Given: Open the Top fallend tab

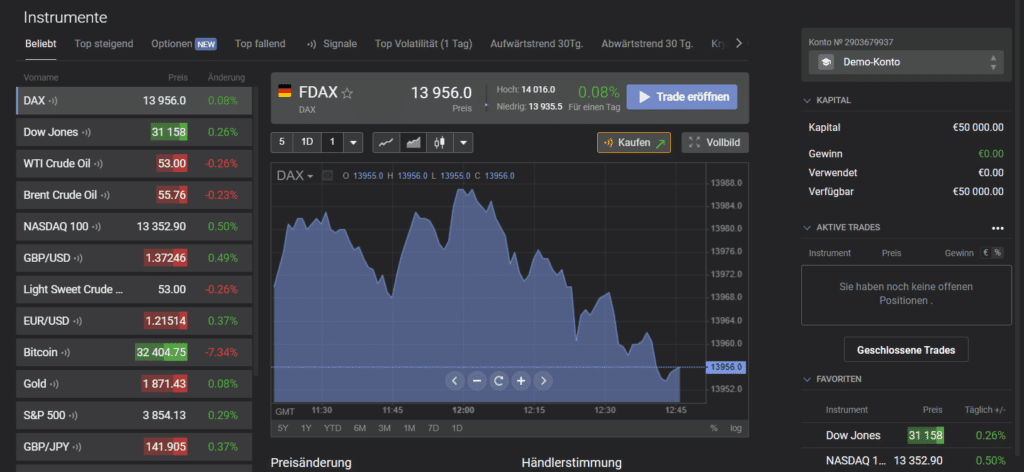Looking at the screenshot, I should pos(260,44).
